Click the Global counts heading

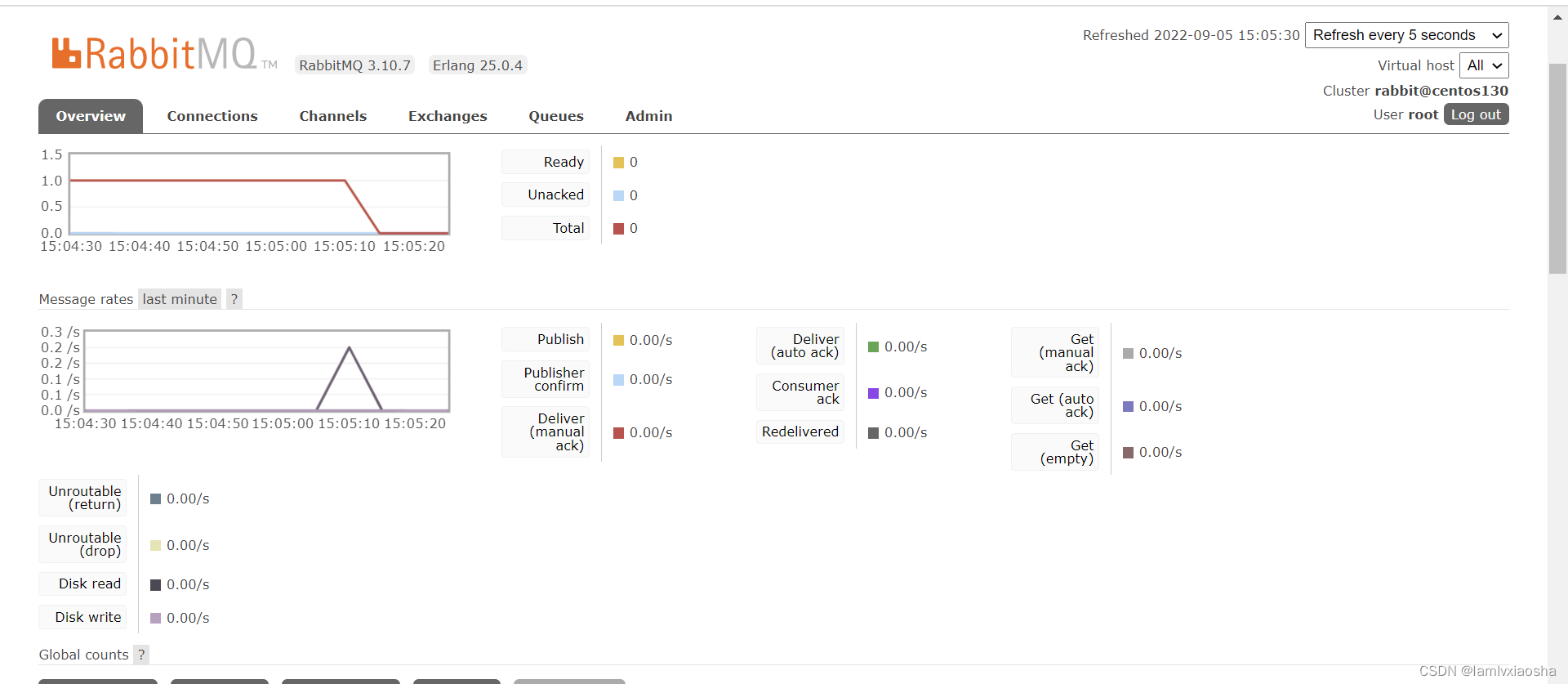[x=83, y=655]
